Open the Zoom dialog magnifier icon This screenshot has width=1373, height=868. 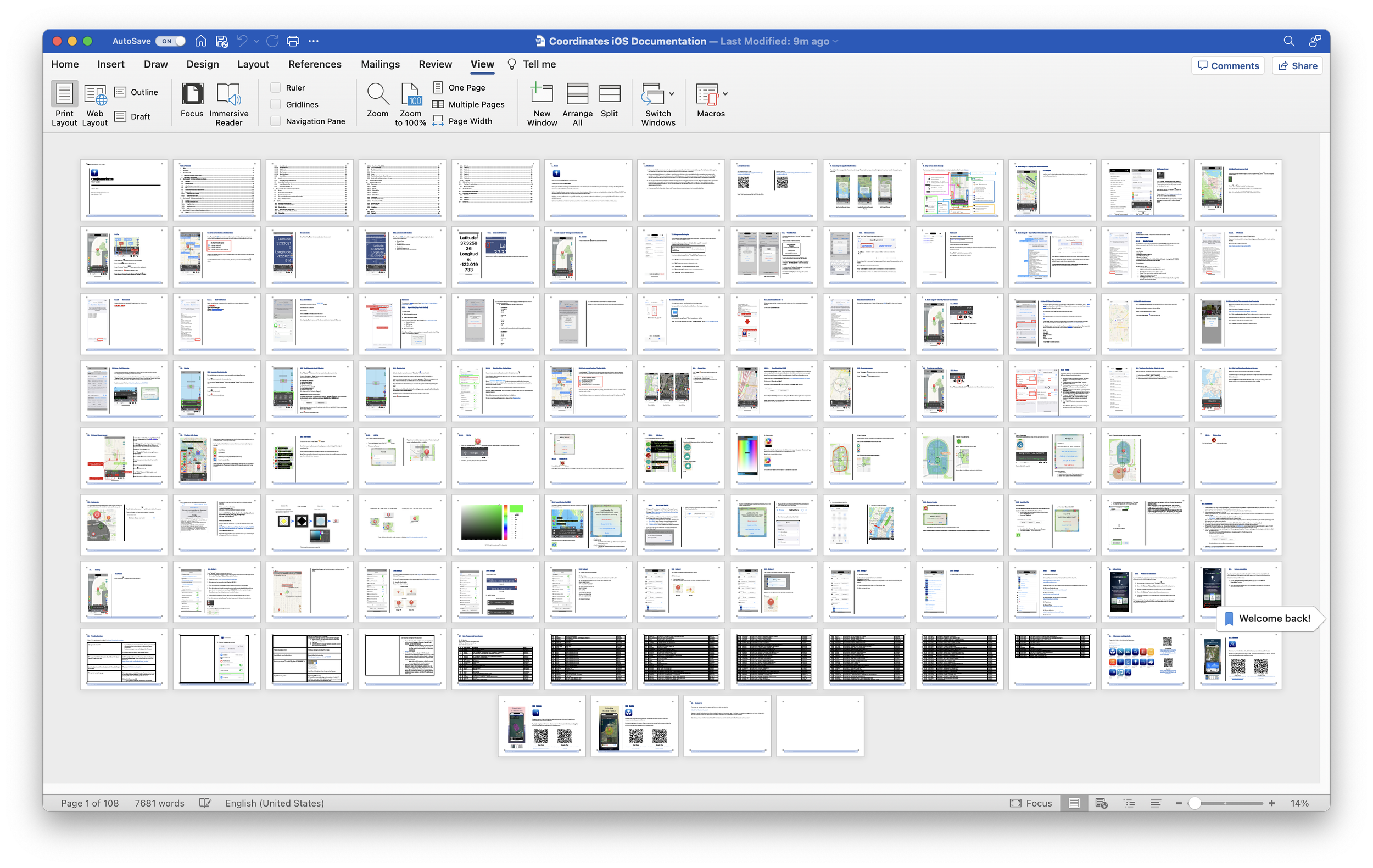[377, 94]
